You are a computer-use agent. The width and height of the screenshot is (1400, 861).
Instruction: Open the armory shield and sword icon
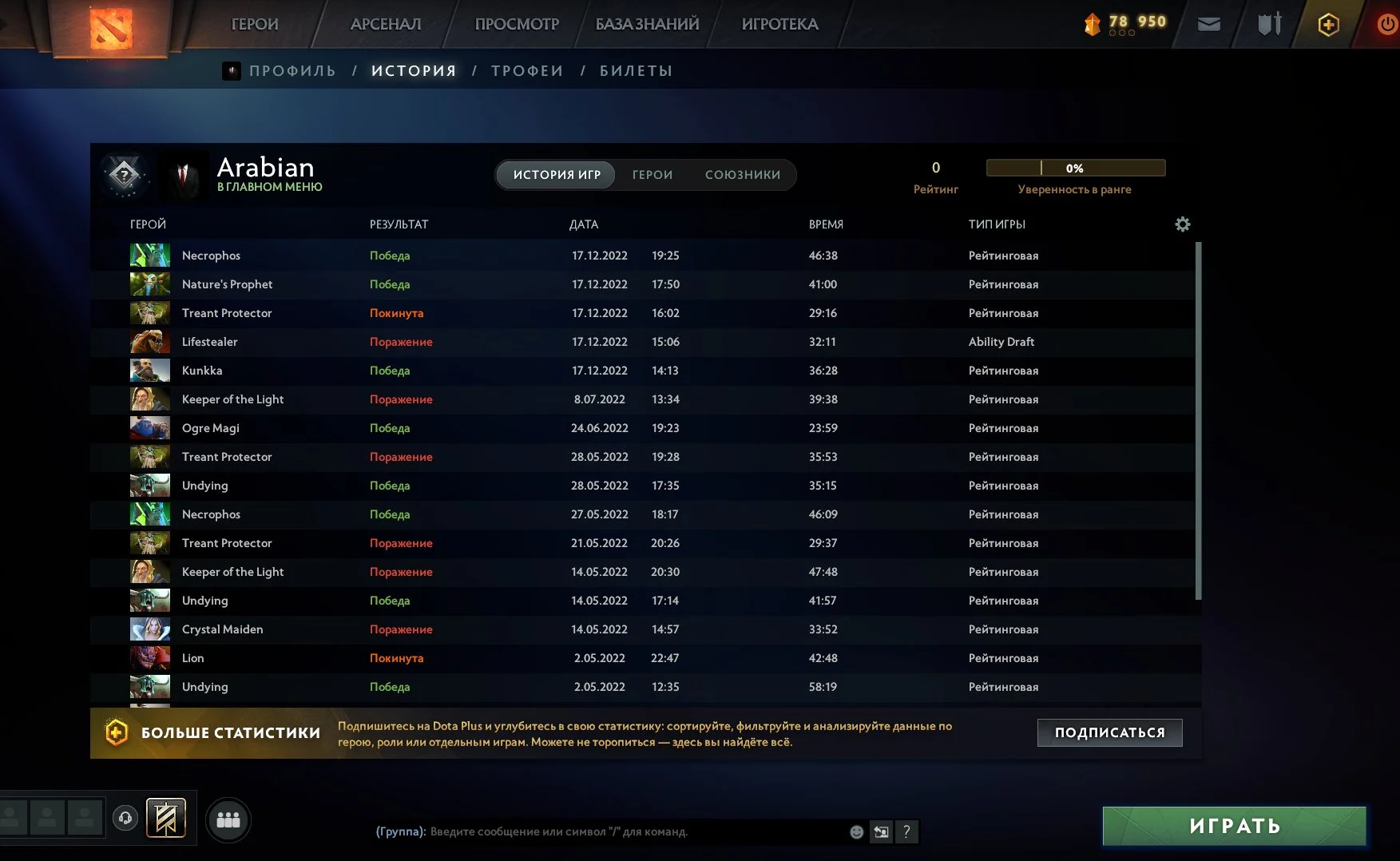coord(1269,24)
